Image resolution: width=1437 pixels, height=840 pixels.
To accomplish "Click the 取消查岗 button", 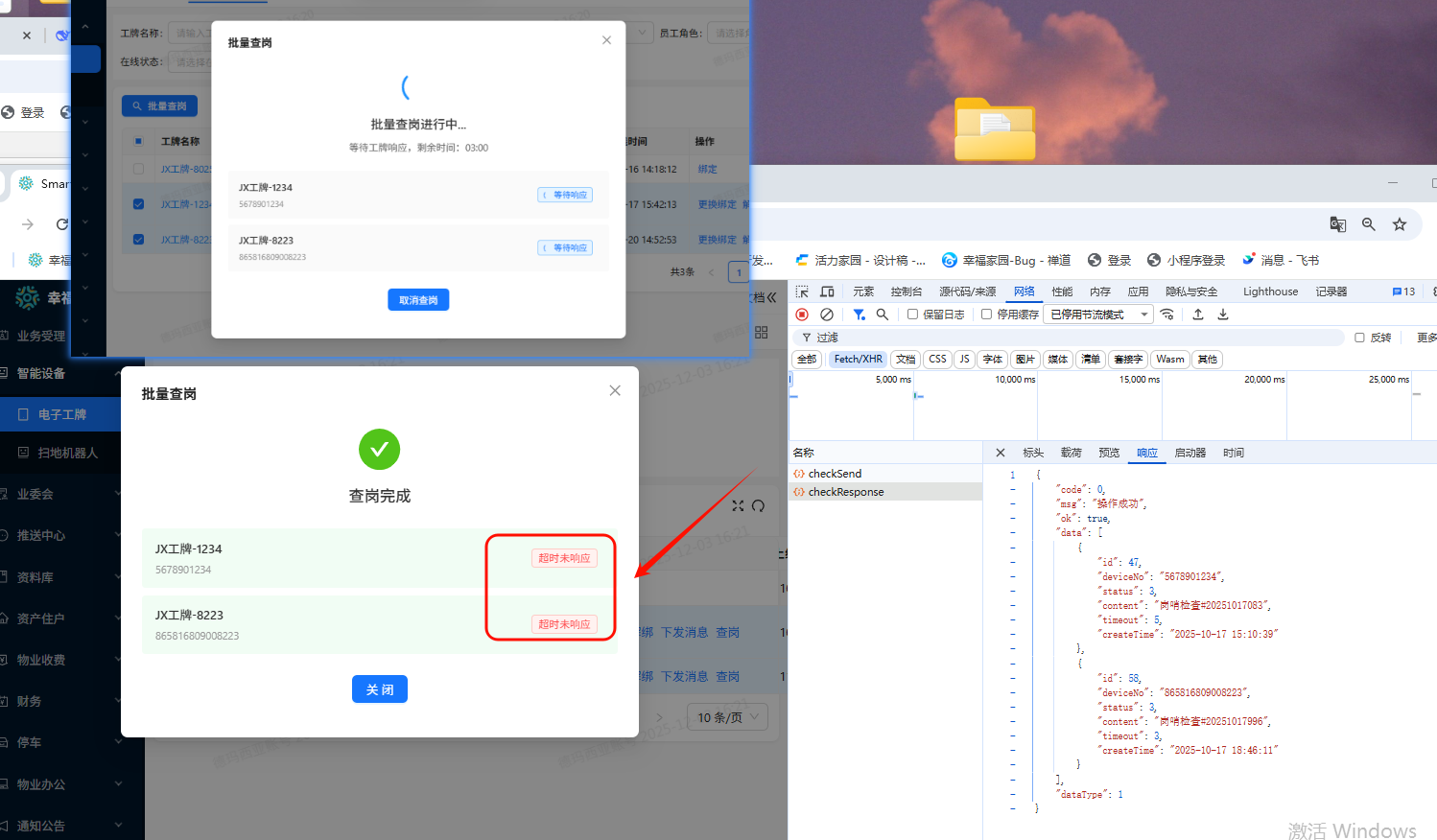I will pos(418,300).
